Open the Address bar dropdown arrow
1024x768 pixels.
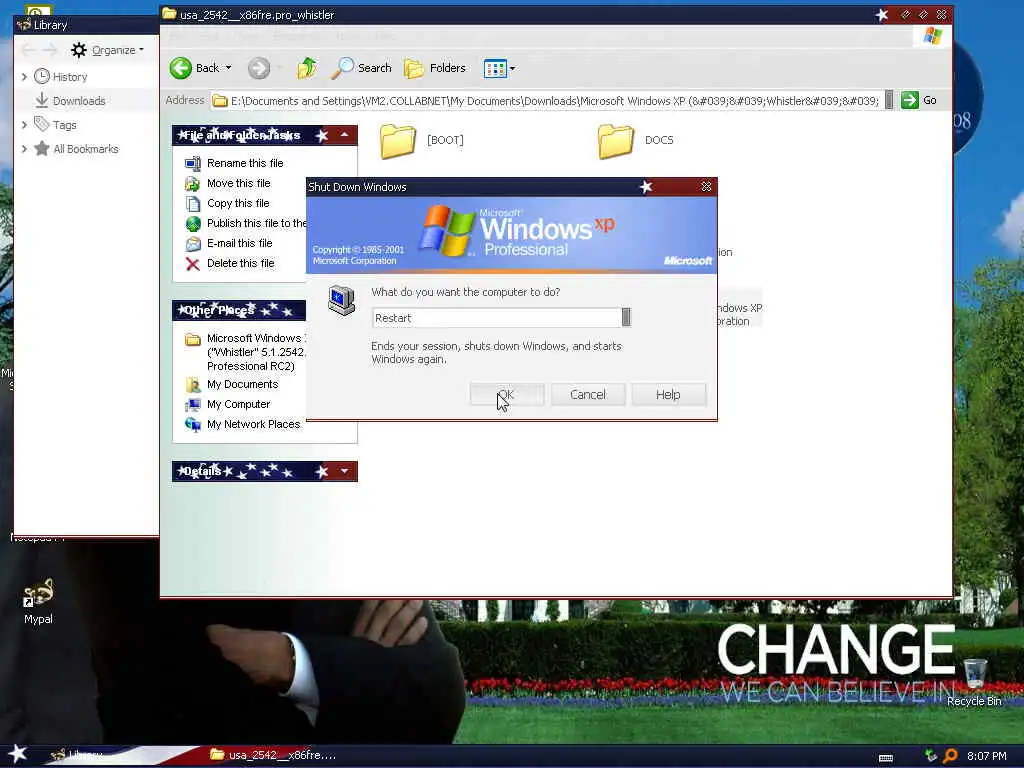point(889,100)
